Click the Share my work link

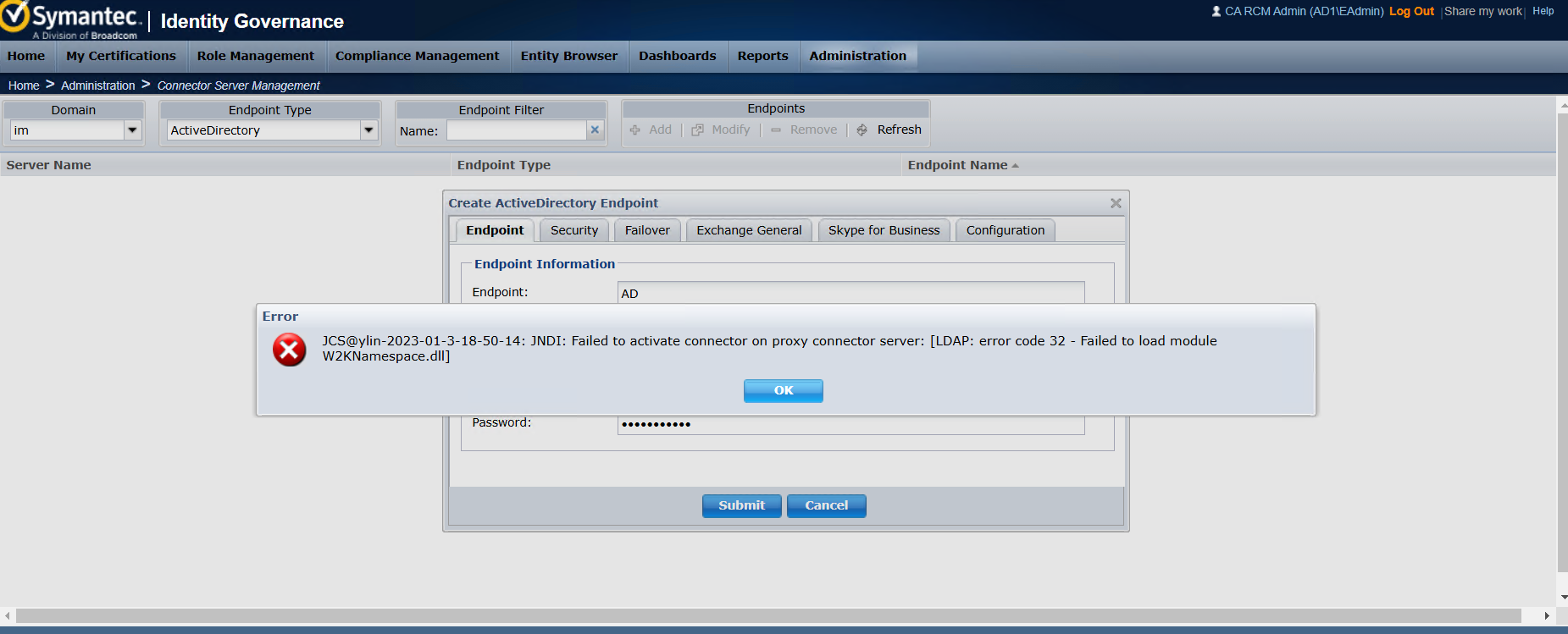click(x=1483, y=11)
